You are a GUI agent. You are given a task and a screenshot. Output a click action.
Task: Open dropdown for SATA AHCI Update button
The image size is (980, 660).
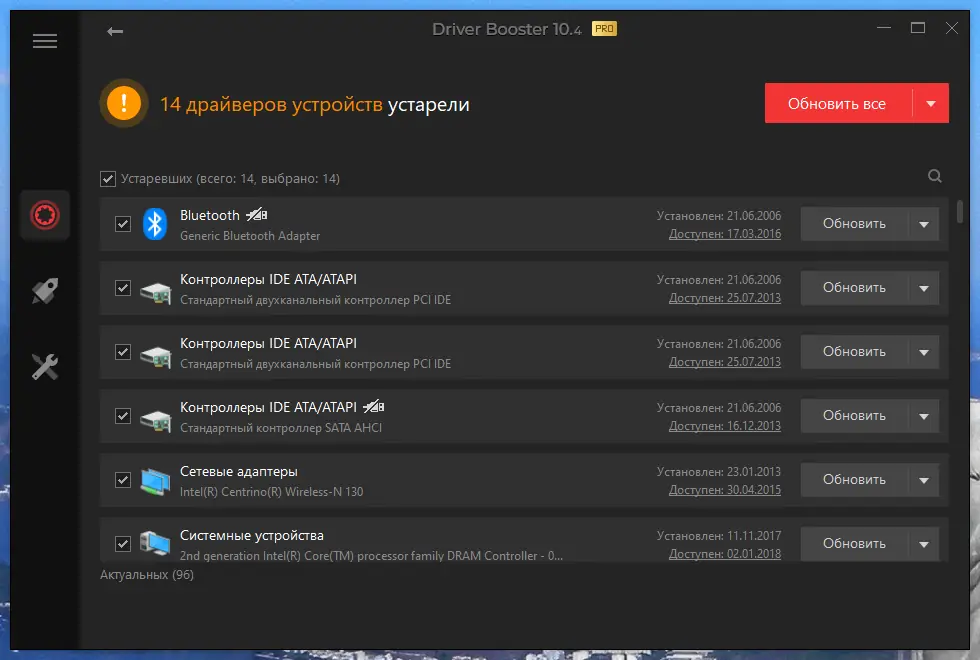point(924,416)
